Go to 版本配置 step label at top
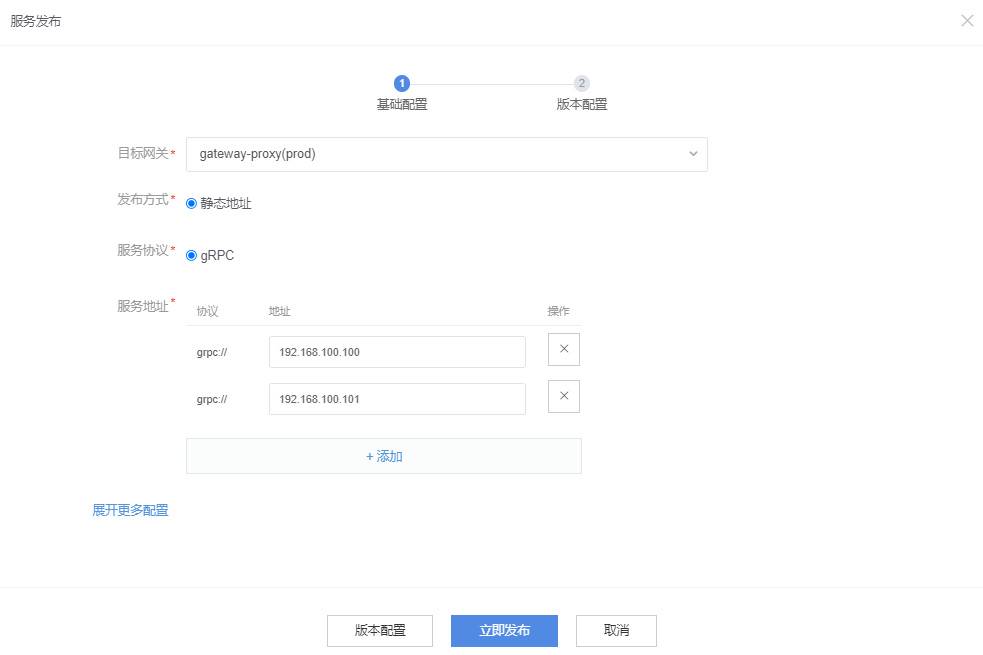This screenshot has width=983, height=655. click(x=582, y=104)
